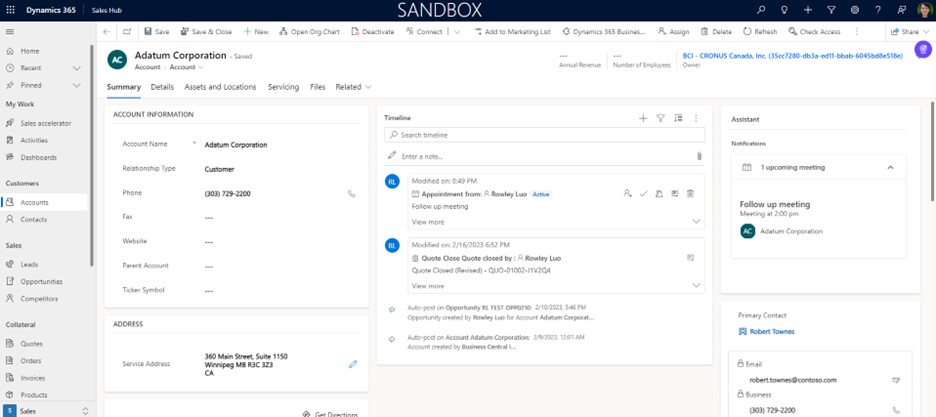The width and height of the screenshot is (936, 417).
Task: Collapse the site map hamburger menu
Action: (10, 32)
